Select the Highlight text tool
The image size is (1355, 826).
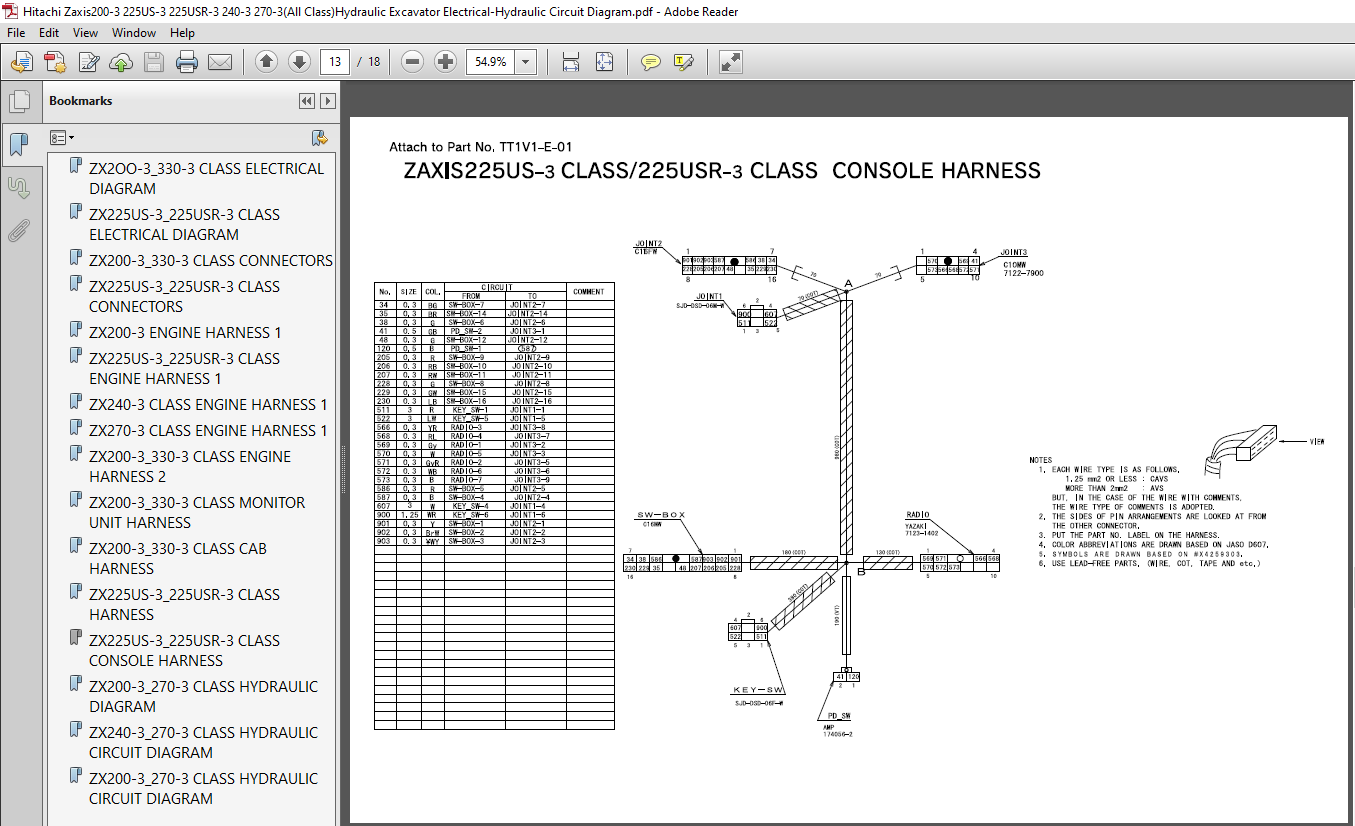(684, 62)
